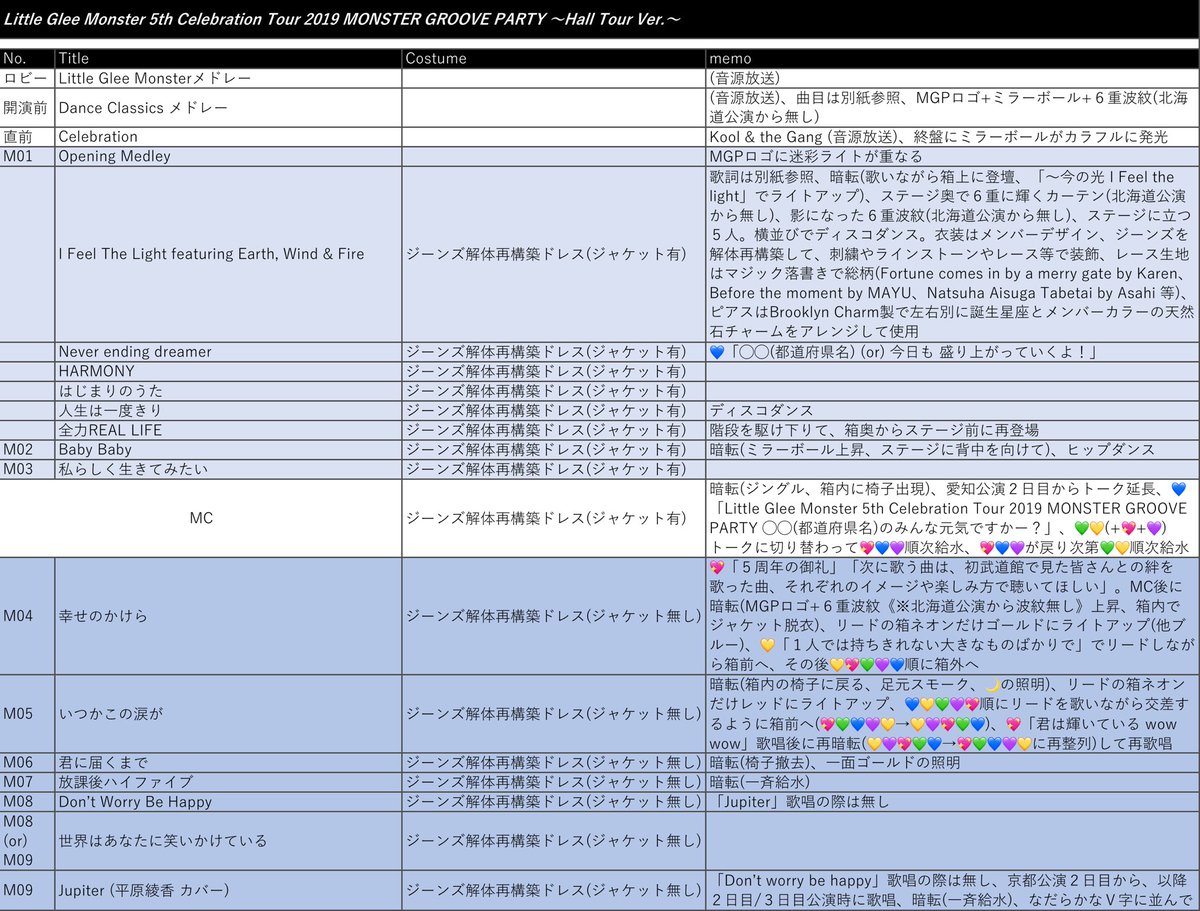
Task: Select the 'Baby Baby' title cell
Action: pyautogui.click(x=229, y=450)
